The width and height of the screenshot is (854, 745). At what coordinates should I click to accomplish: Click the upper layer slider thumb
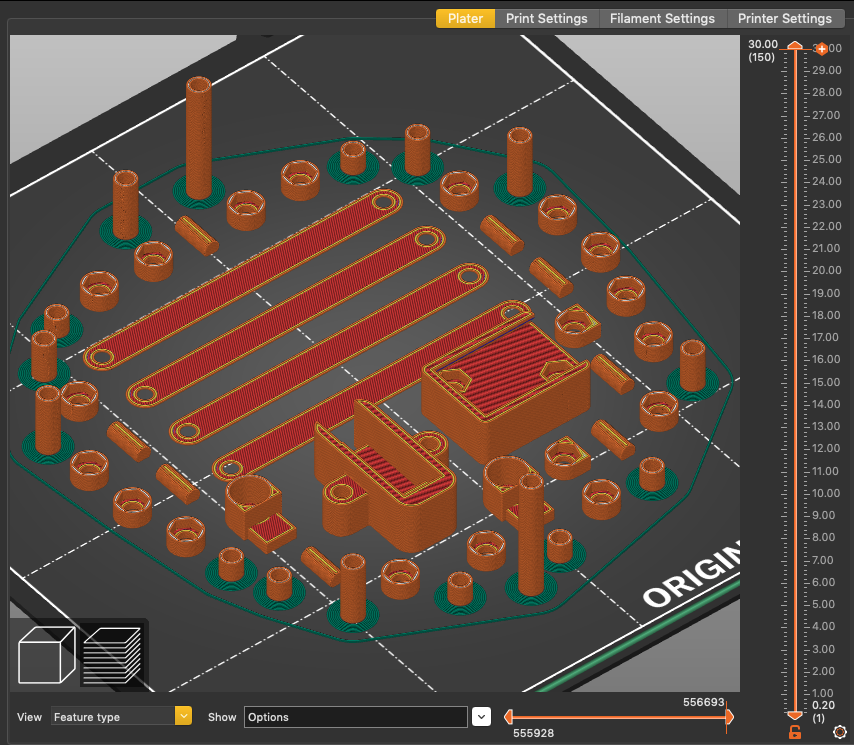click(795, 46)
